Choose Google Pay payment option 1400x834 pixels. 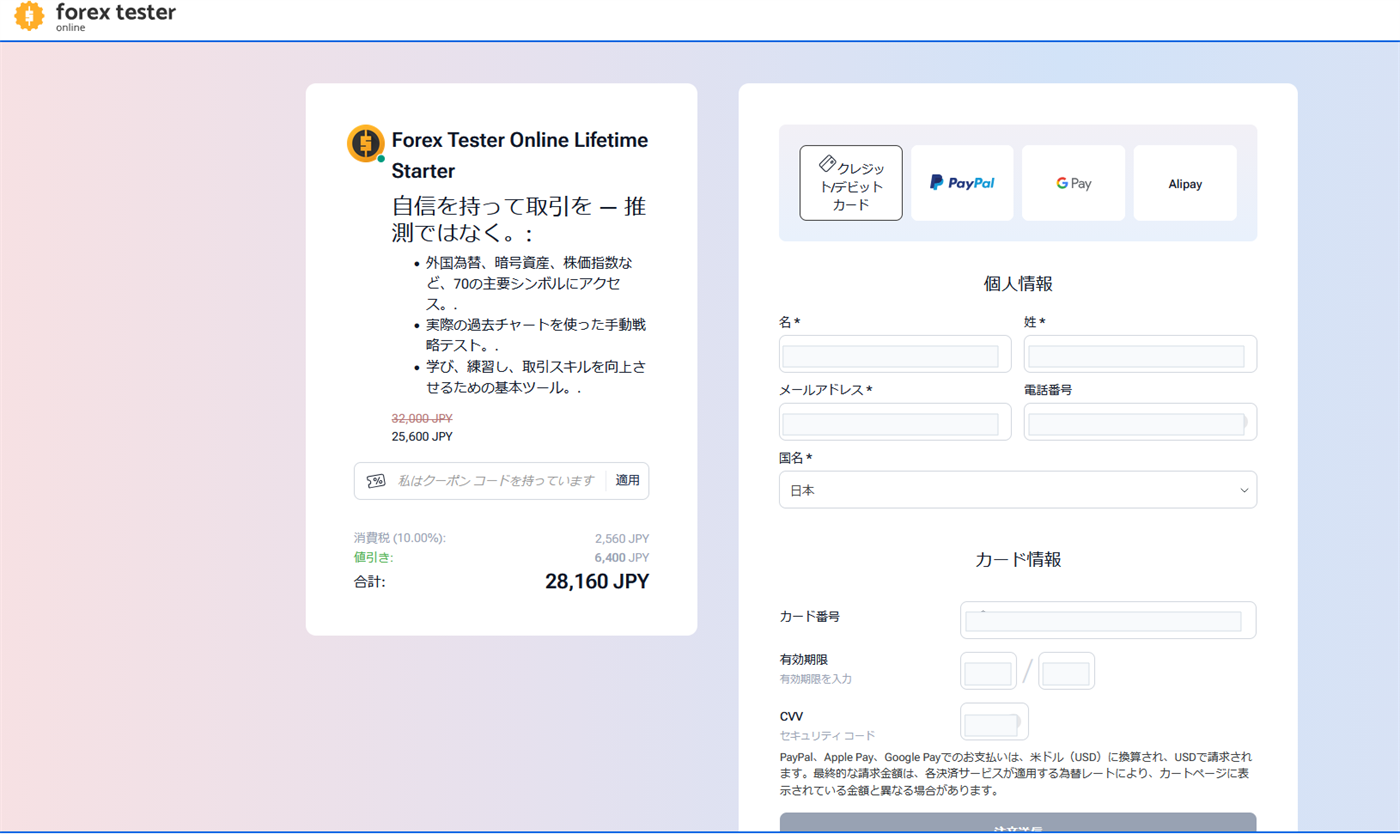point(1073,183)
